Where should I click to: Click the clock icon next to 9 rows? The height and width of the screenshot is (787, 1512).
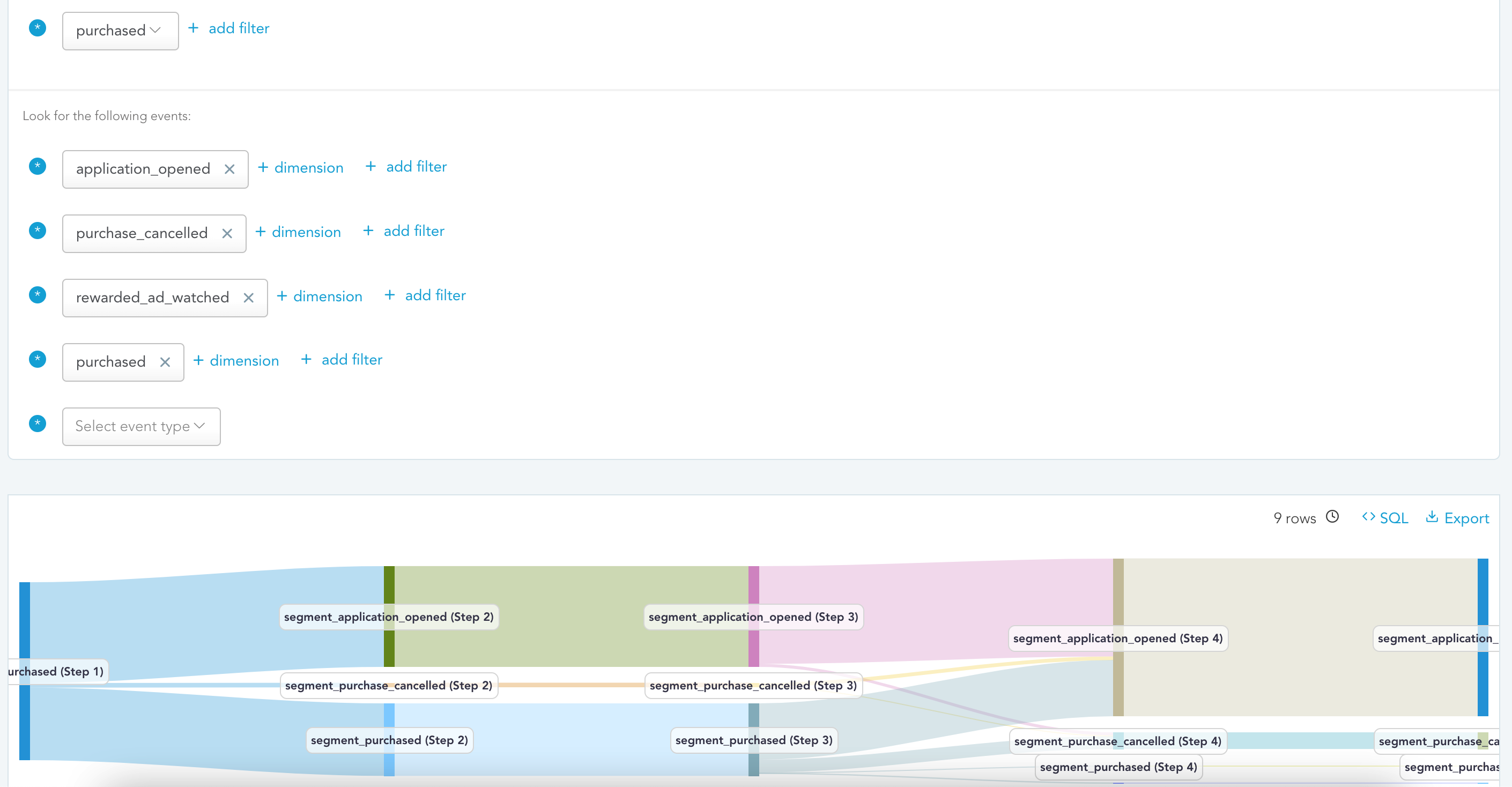[x=1332, y=516]
